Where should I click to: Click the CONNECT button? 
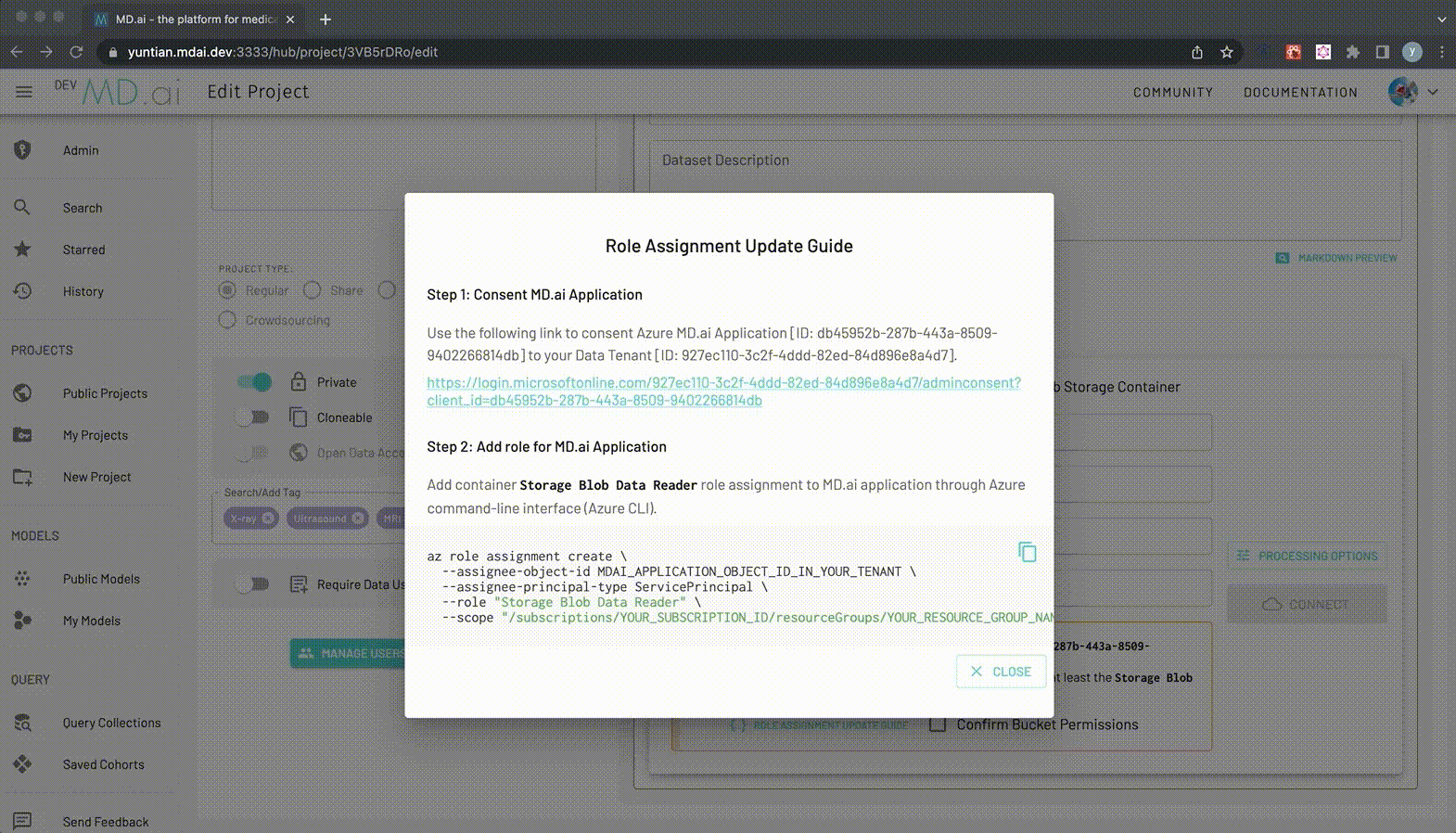pos(1307,604)
